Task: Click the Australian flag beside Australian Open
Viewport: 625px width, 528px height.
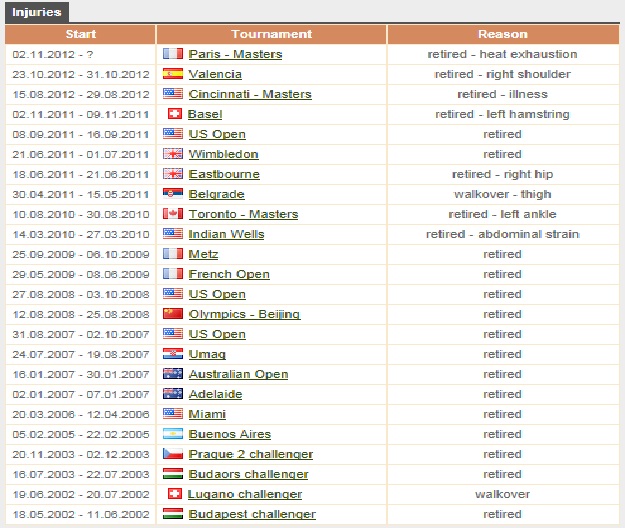Action: click(173, 373)
